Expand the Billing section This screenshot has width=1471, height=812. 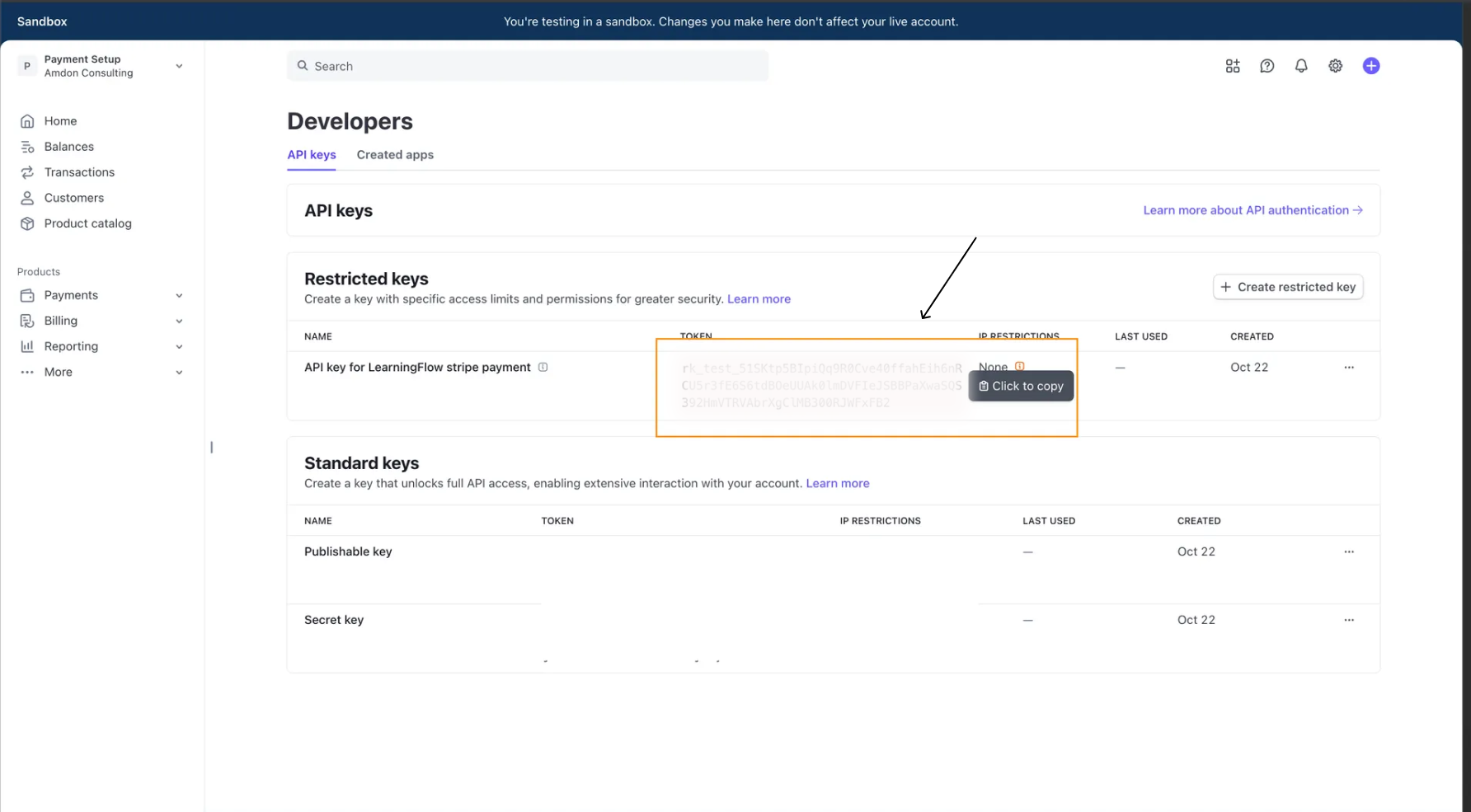point(179,321)
